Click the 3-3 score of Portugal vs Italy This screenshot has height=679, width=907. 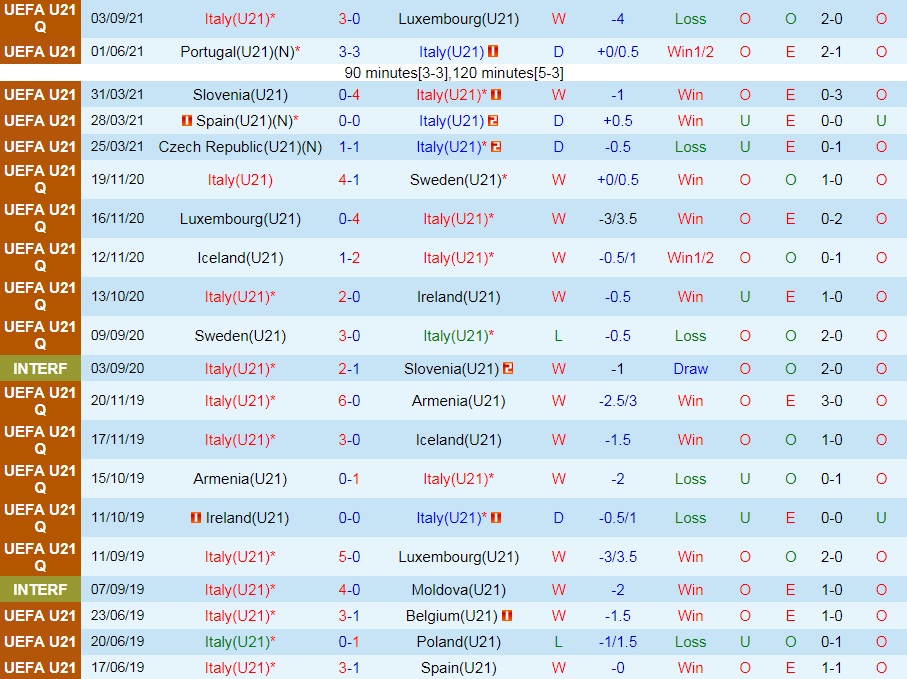coord(349,51)
